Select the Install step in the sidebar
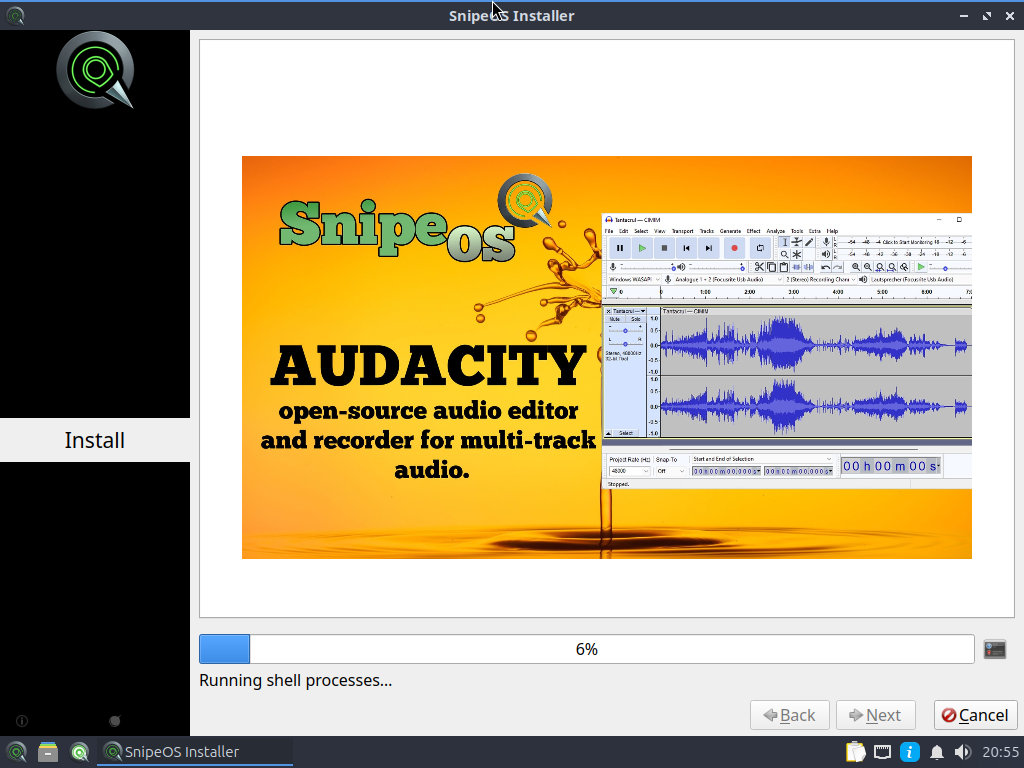 pos(95,440)
